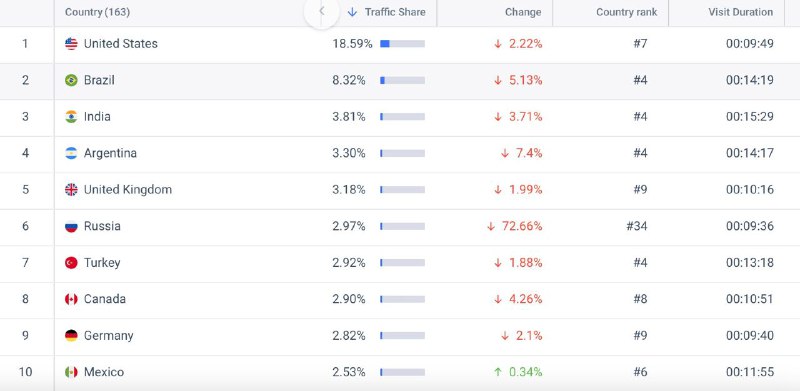
Task: Click the Mexico flag icon
Action: (x=71, y=372)
